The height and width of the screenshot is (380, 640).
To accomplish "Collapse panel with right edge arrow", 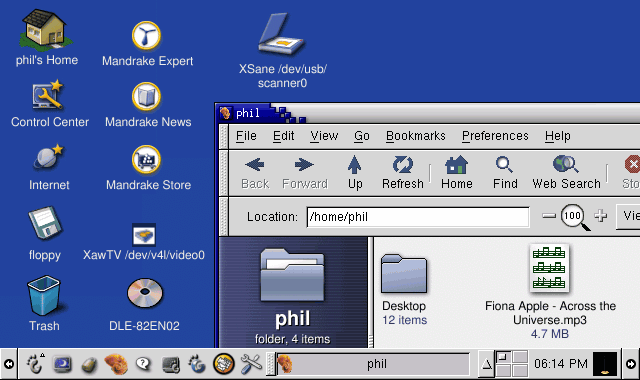I will [x=631, y=364].
